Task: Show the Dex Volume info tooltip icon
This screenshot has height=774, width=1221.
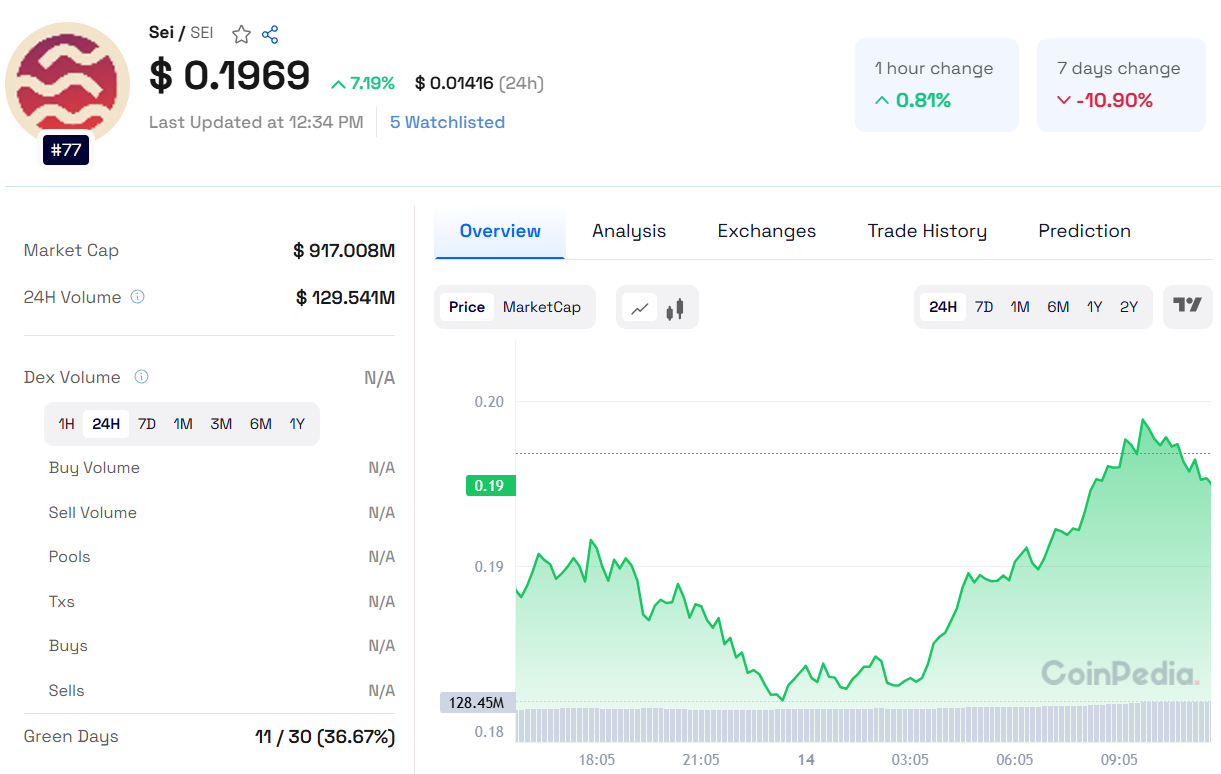Action: (x=142, y=377)
